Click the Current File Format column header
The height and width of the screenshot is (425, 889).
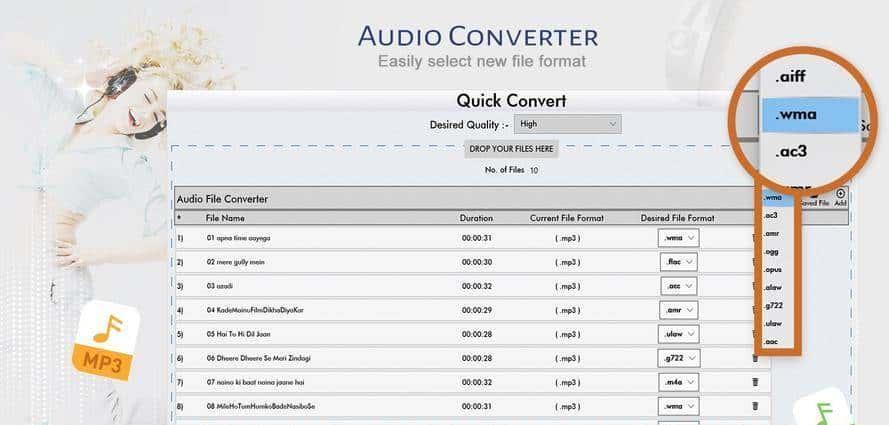tap(567, 218)
